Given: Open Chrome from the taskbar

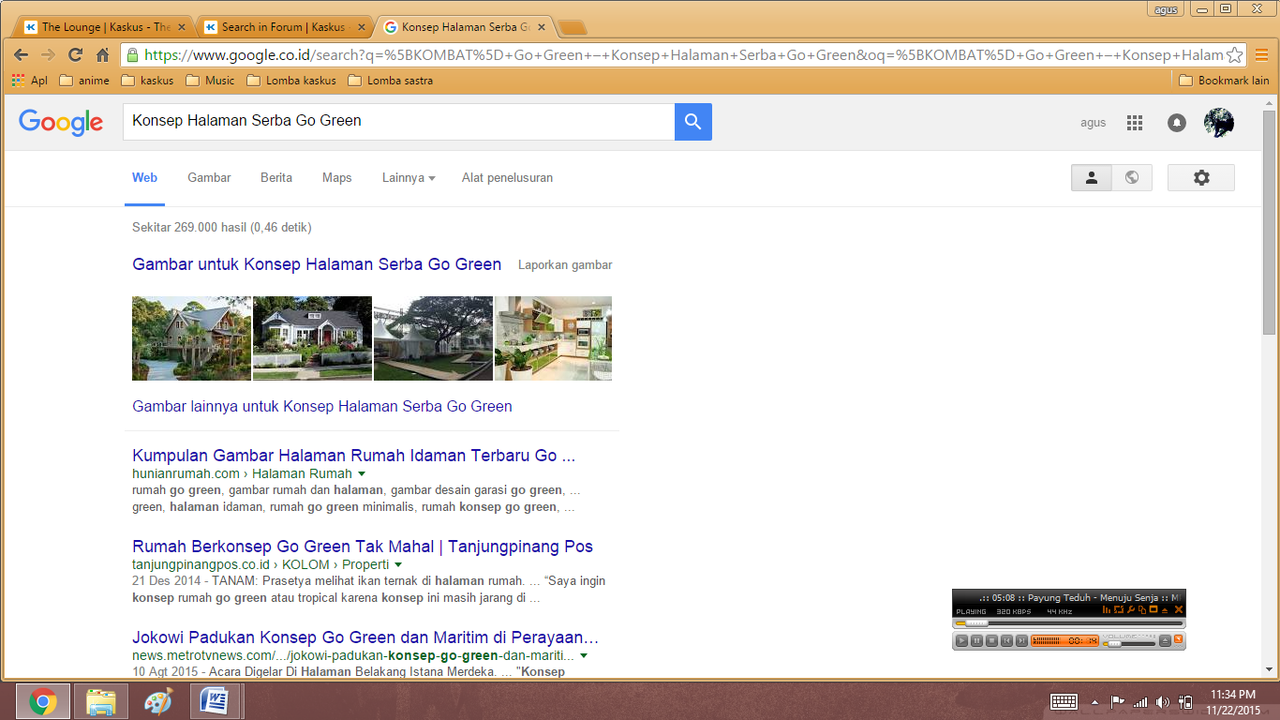Looking at the screenshot, I should (42, 702).
